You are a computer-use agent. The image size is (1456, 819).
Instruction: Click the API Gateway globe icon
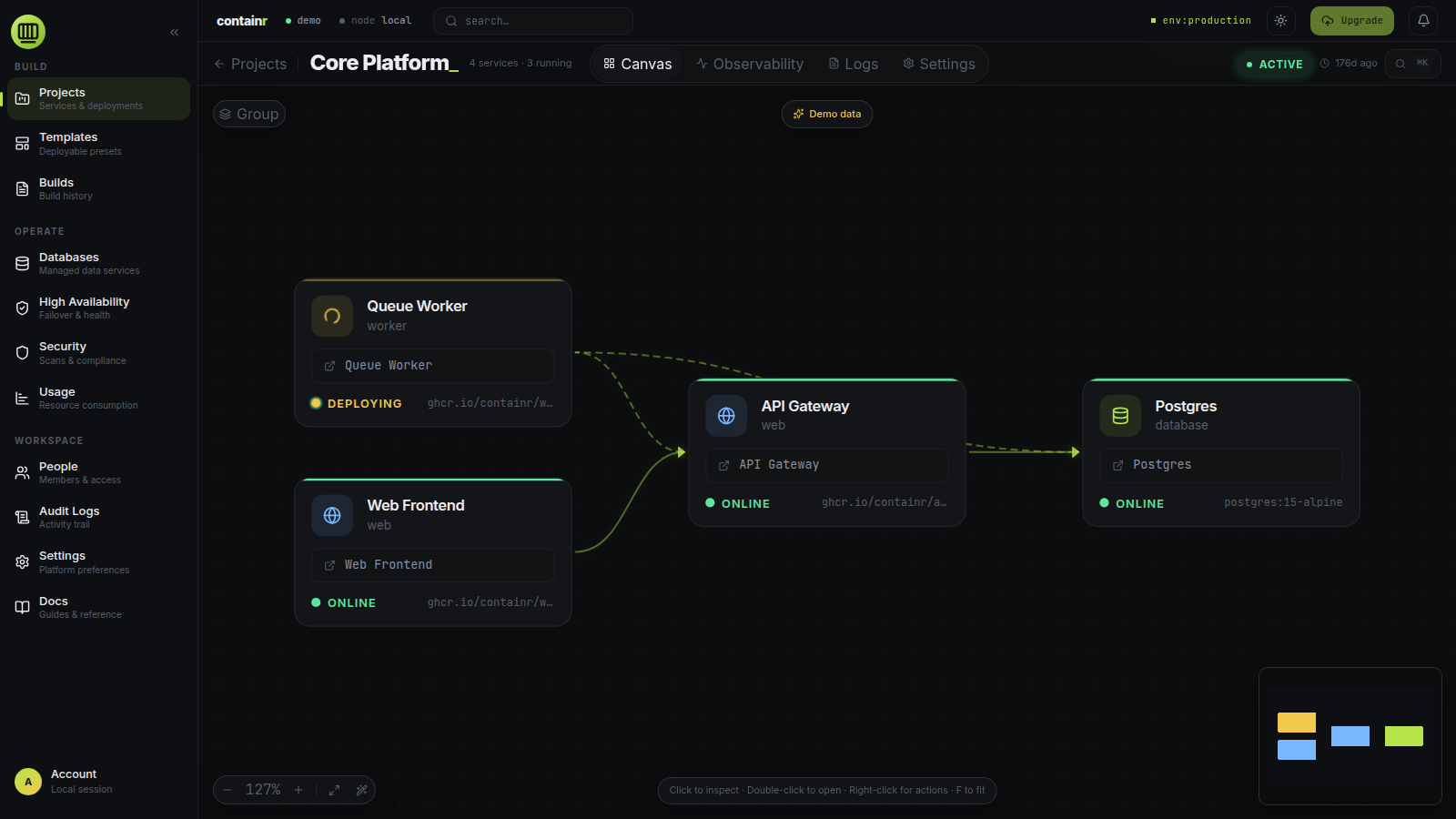pos(726,416)
